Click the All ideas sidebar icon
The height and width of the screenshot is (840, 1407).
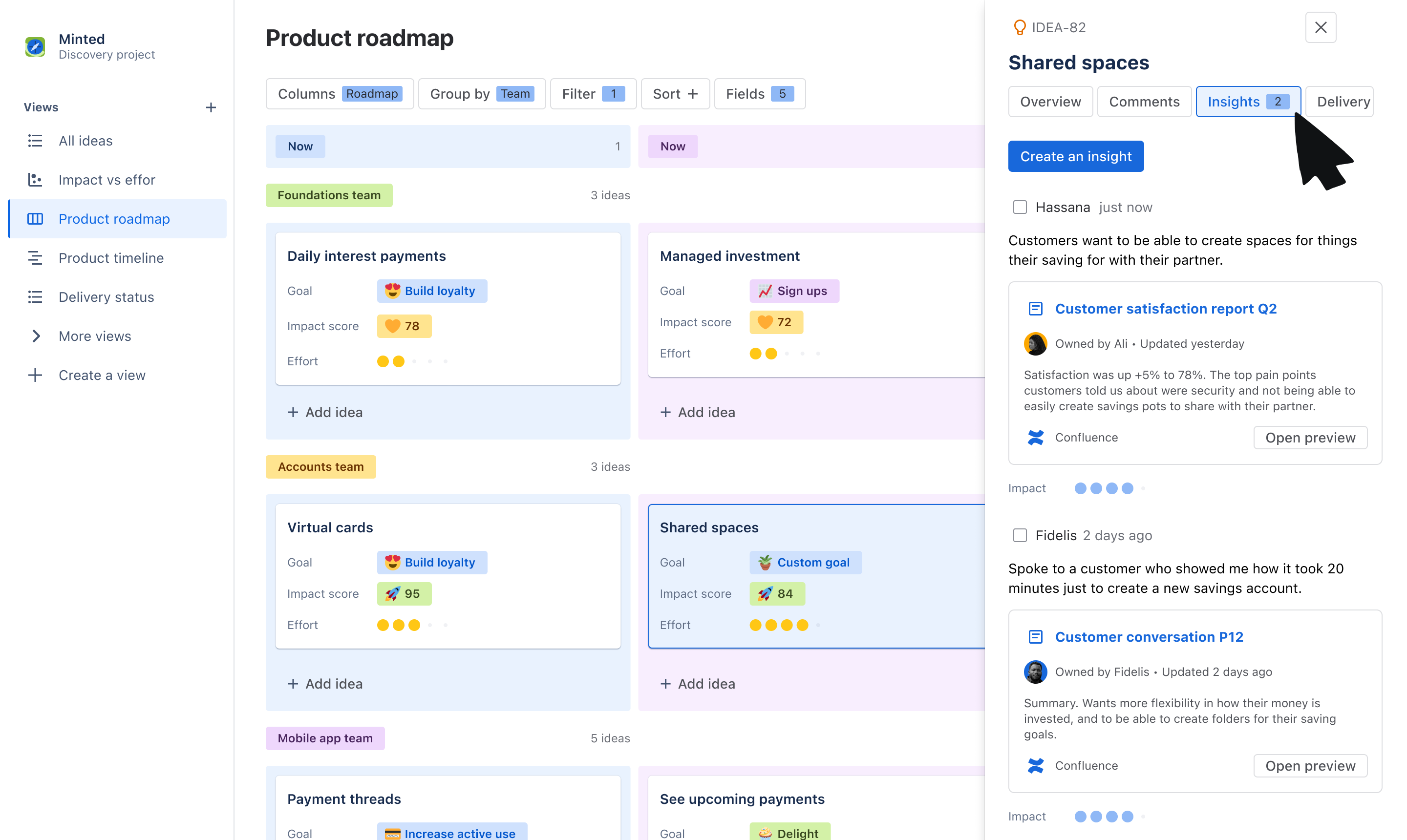click(35, 140)
